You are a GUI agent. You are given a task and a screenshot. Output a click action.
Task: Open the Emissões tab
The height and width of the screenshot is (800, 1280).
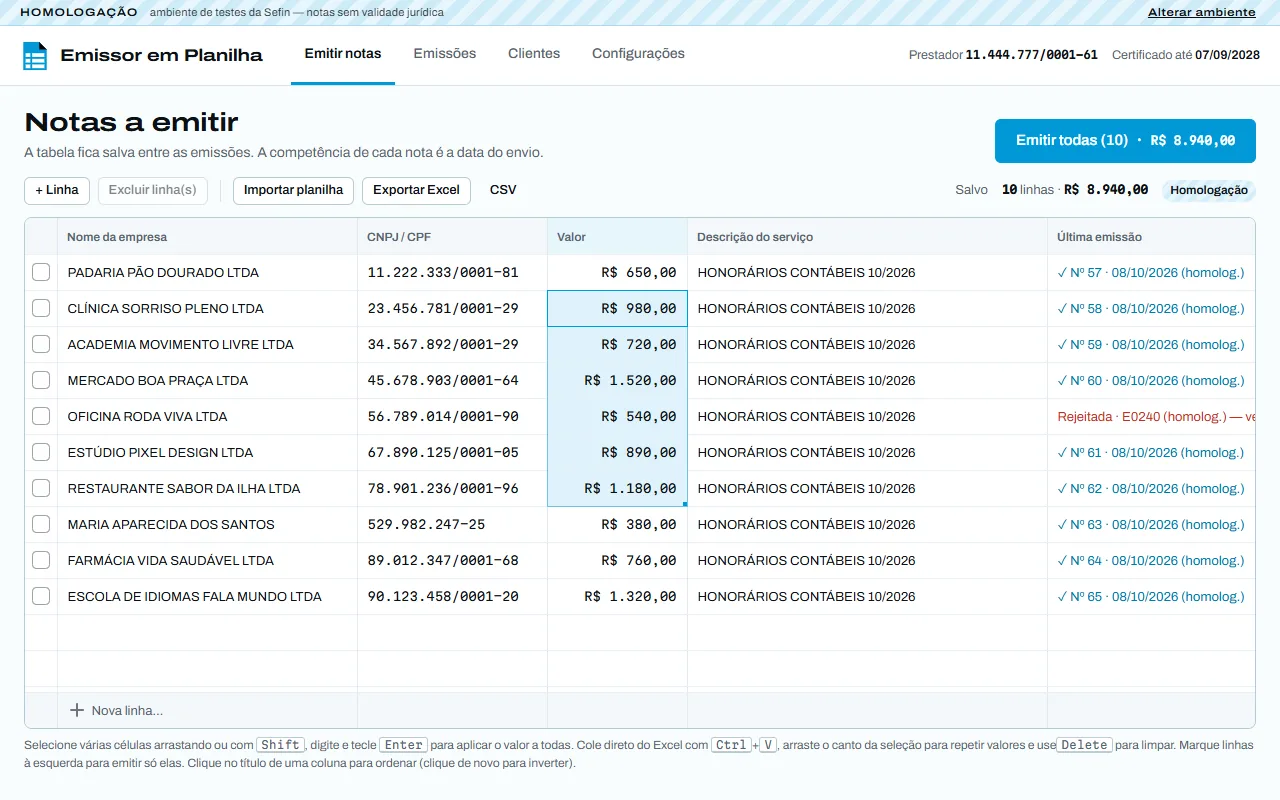[x=445, y=54]
